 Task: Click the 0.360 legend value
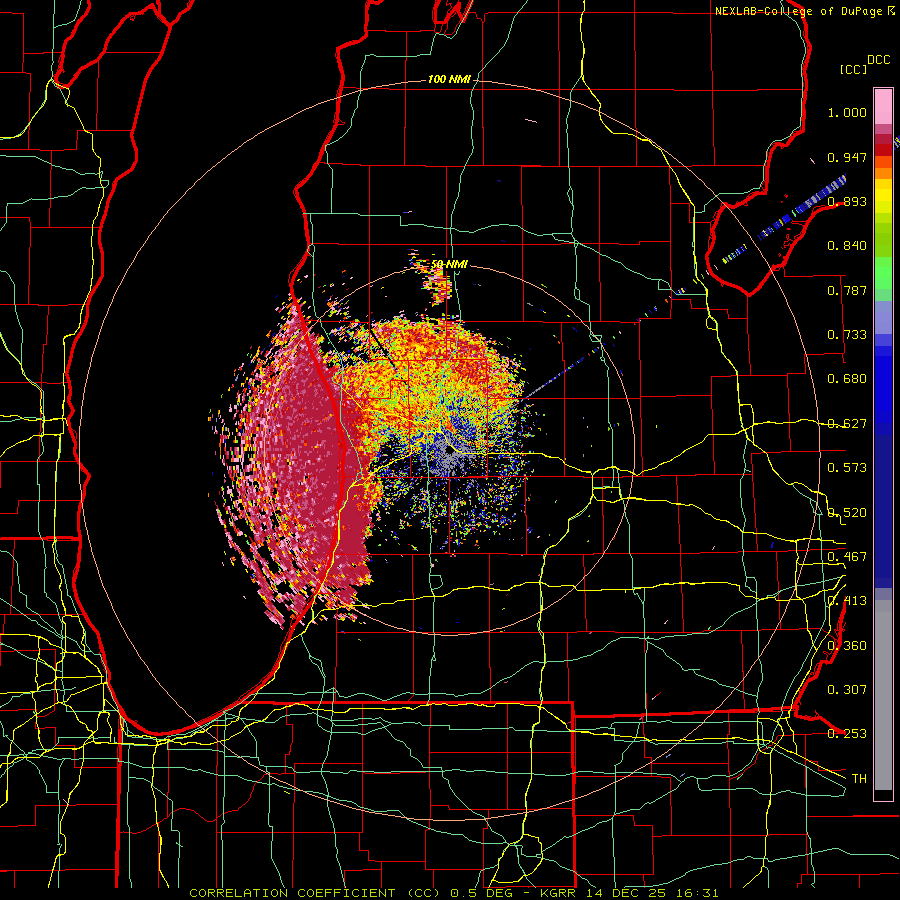tap(847, 646)
